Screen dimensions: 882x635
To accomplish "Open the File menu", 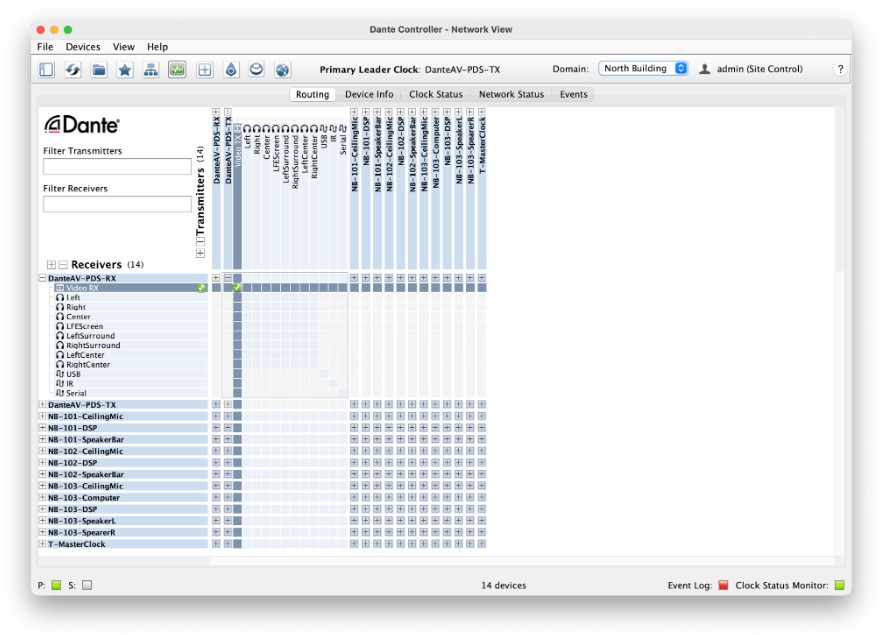I will coord(45,47).
